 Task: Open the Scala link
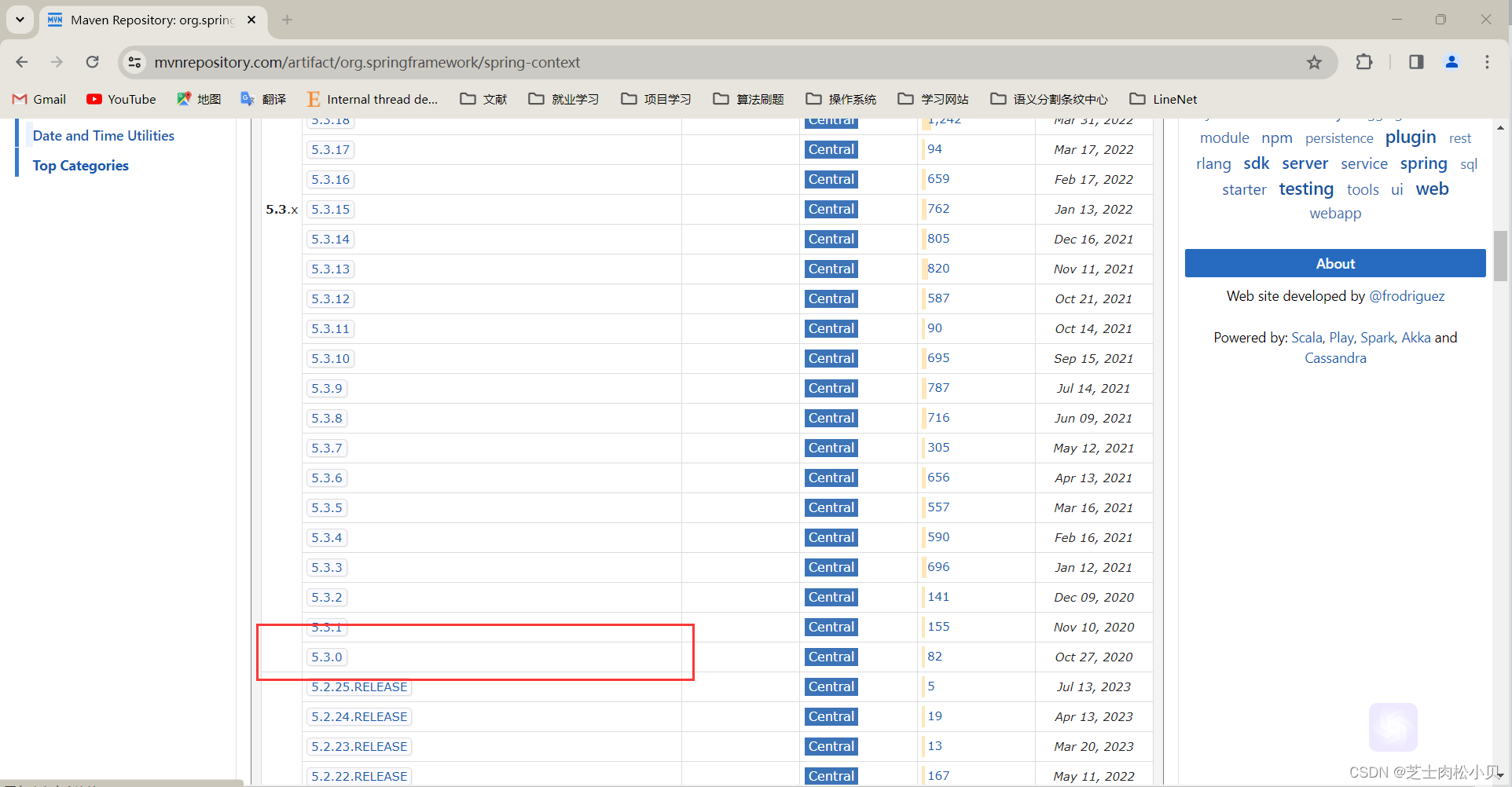coord(1306,338)
